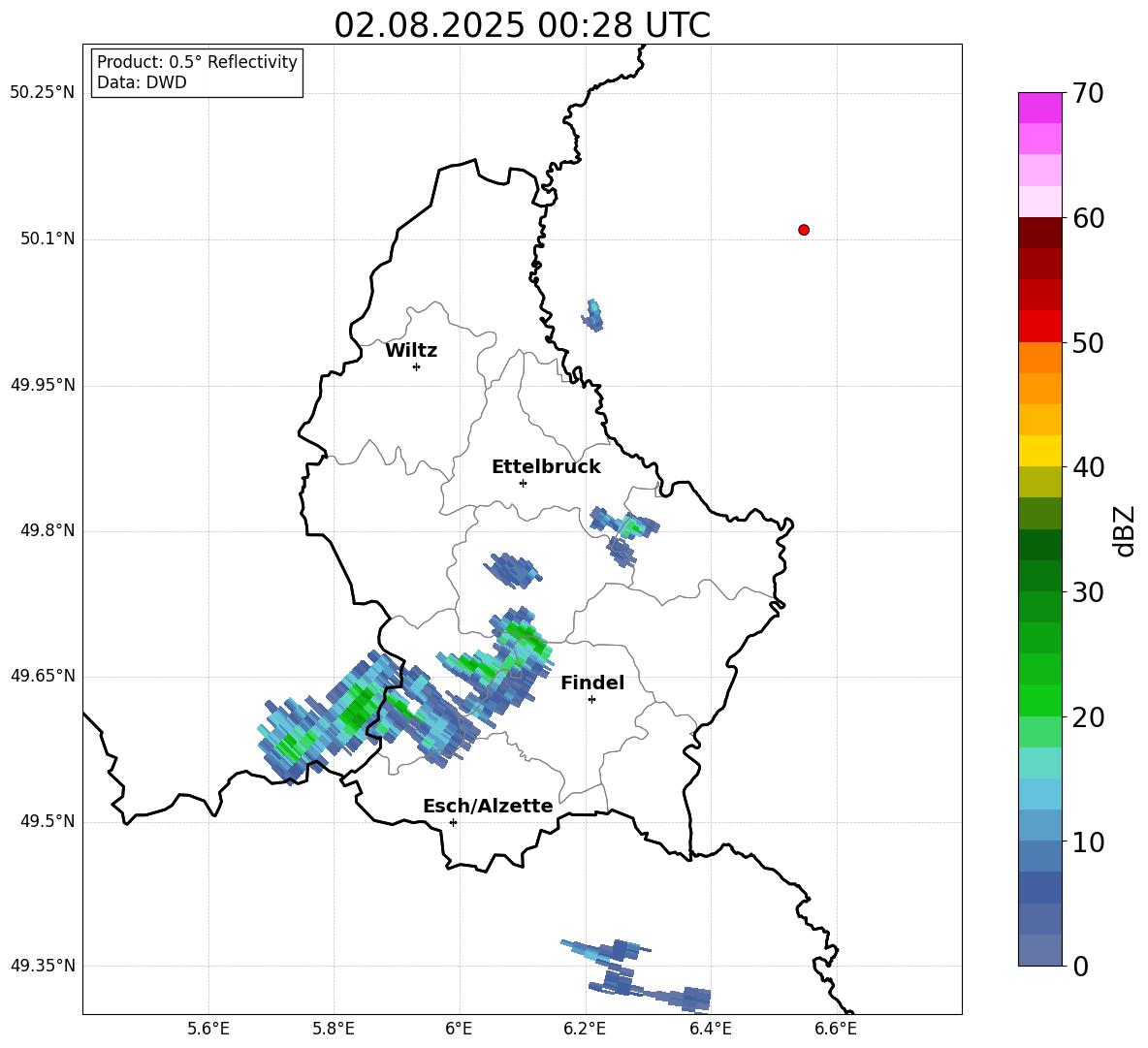Click the Wiltz city label

(411, 351)
